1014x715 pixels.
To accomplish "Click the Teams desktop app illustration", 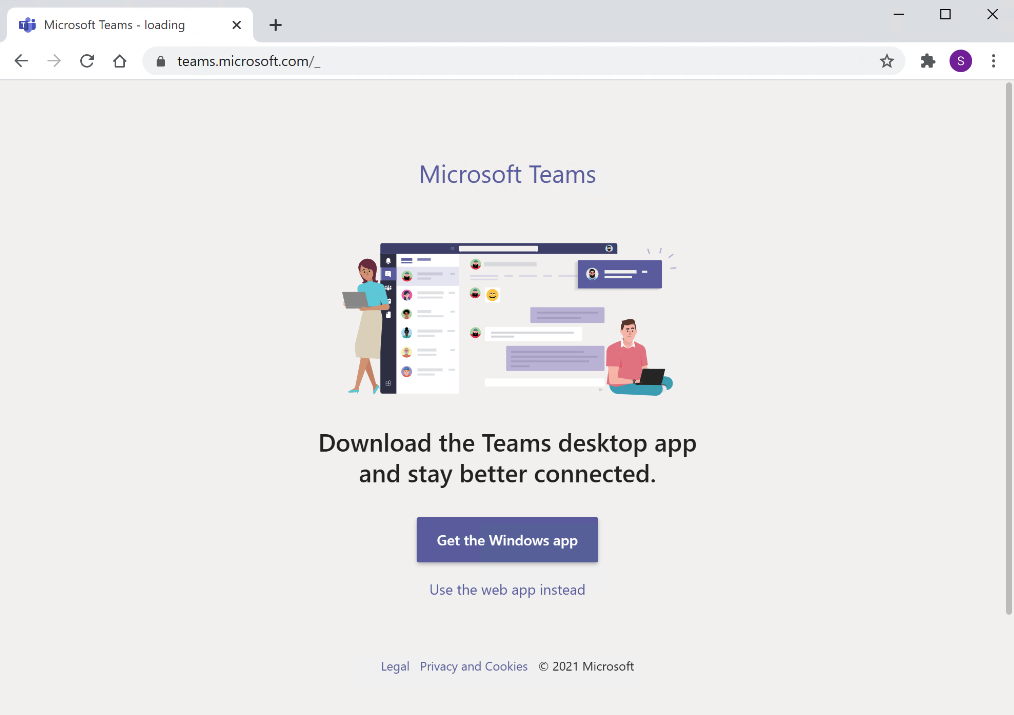I will click(509, 319).
